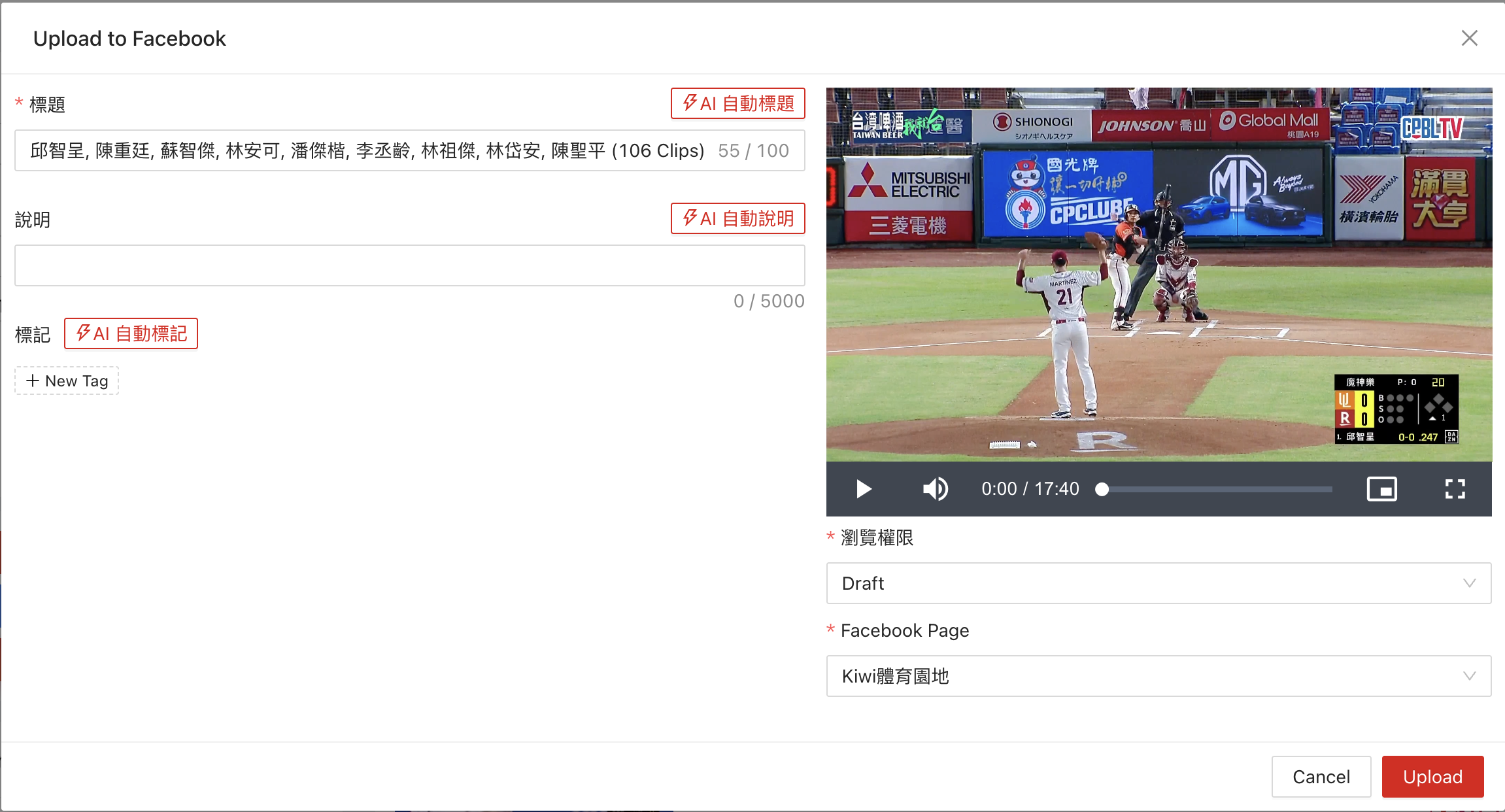This screenshot has height=812, width=1505.
Task: Play the video preview
Action: [x=864, y=489]
